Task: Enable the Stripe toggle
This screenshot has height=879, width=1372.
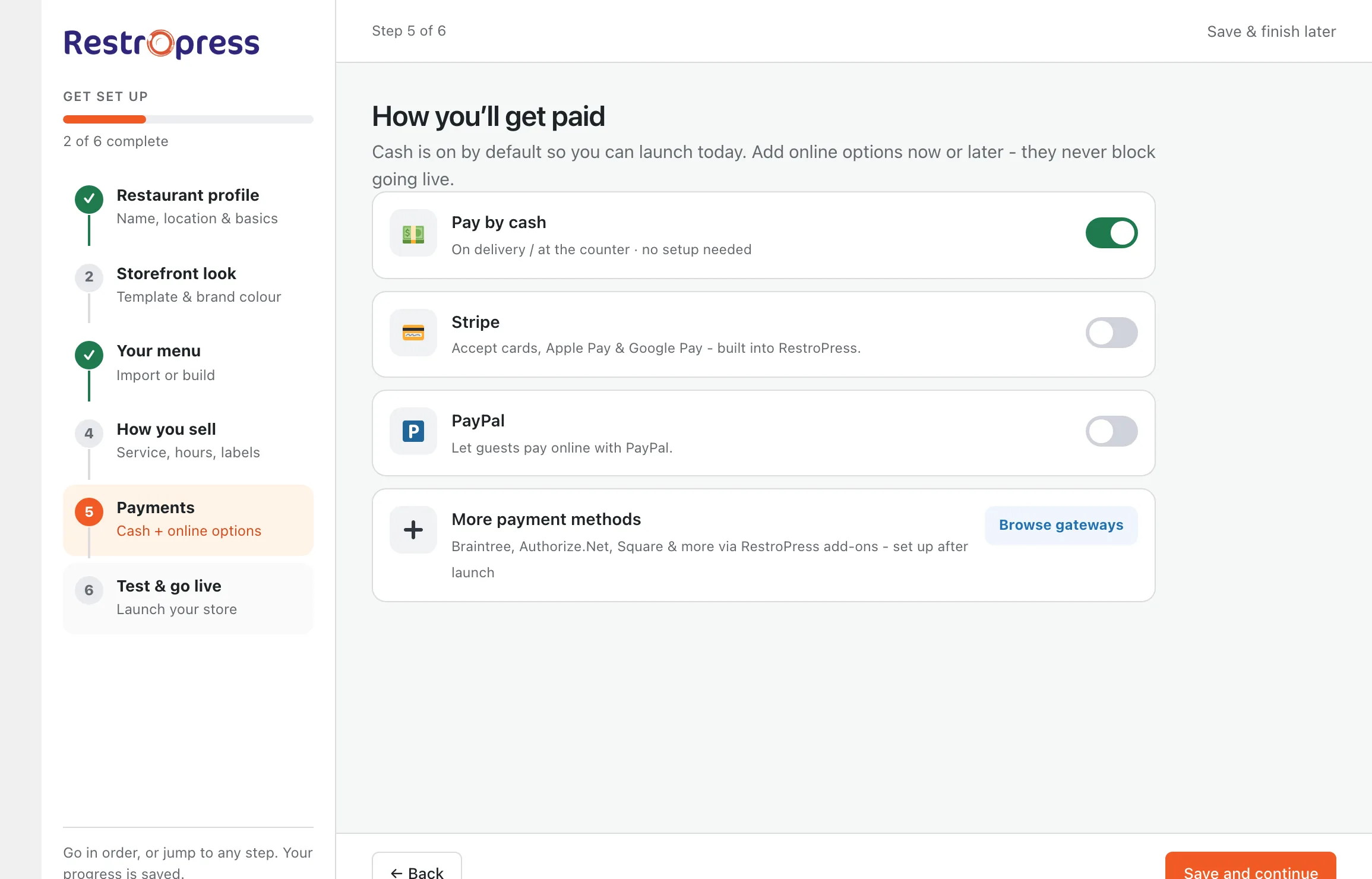Action: coord(1111,333)
